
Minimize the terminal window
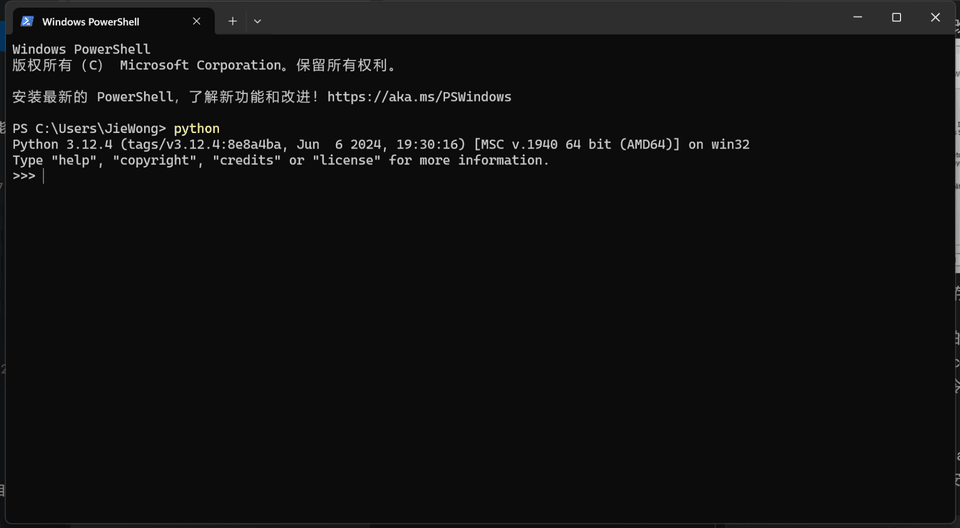857,17
